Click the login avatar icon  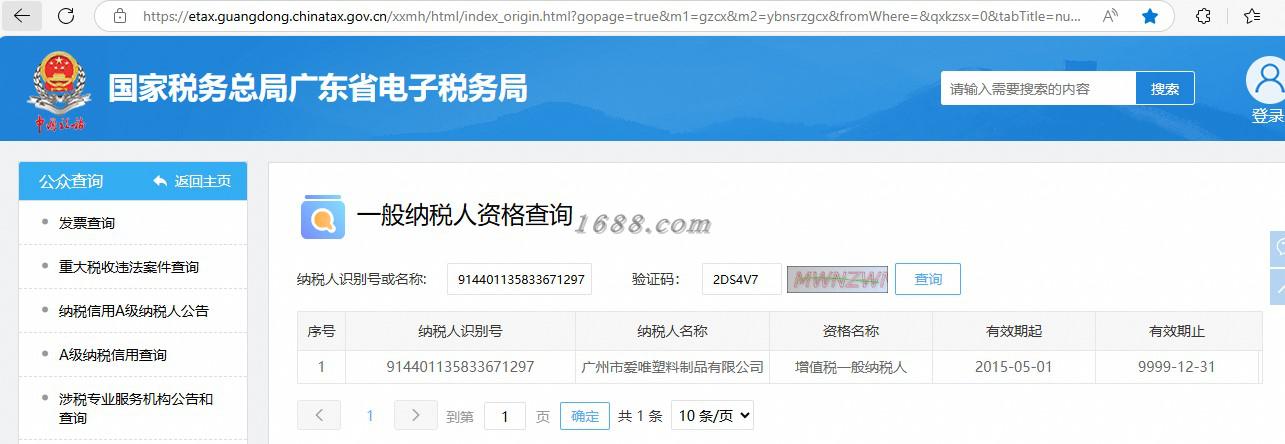1266,80
